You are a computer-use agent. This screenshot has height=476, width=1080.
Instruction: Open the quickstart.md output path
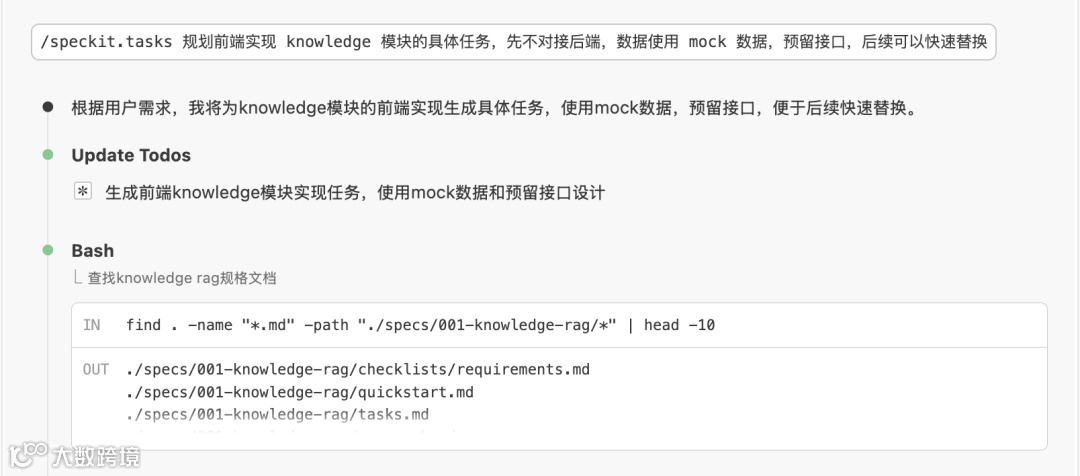click(300, 392)
